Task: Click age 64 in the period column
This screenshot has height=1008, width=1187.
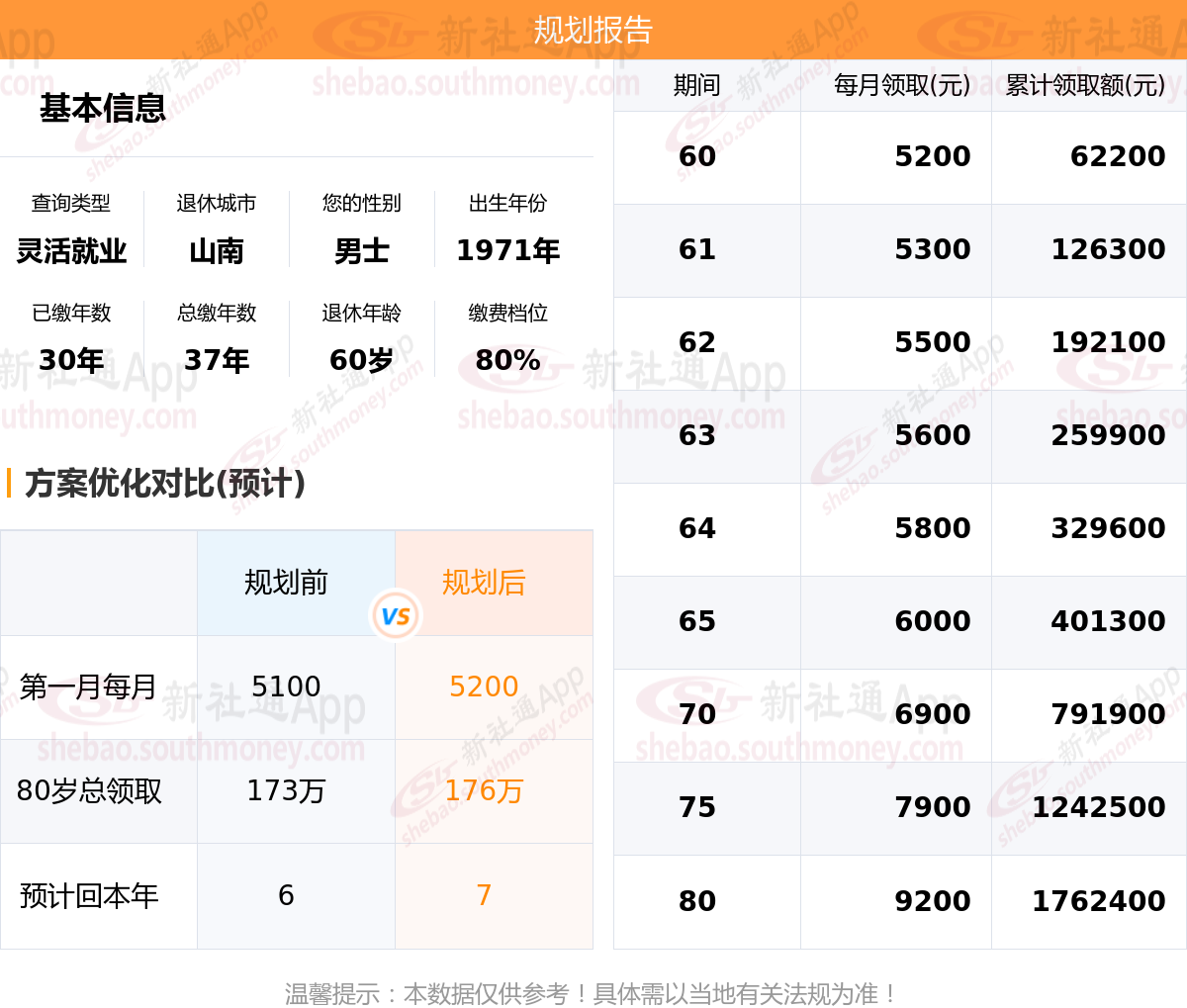Action: [697, 528]
